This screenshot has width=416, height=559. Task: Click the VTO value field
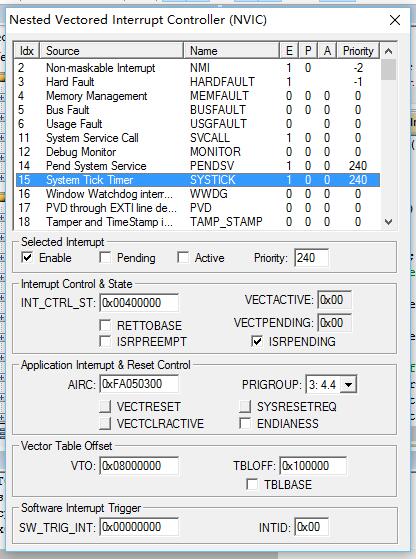click(139, 466)
